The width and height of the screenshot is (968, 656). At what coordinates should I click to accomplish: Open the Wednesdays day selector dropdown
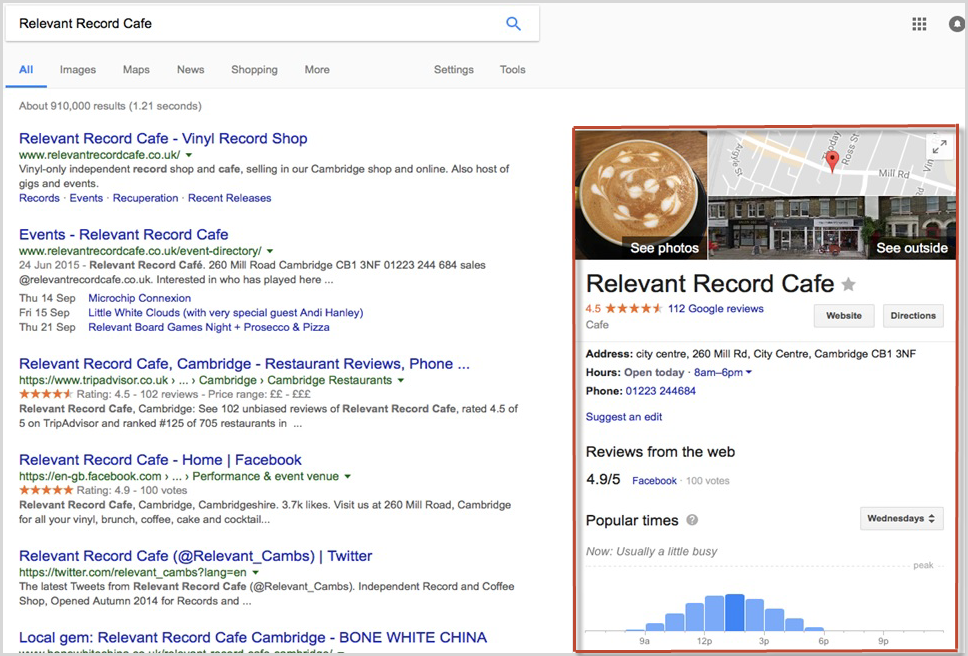[x=902, y=518]
